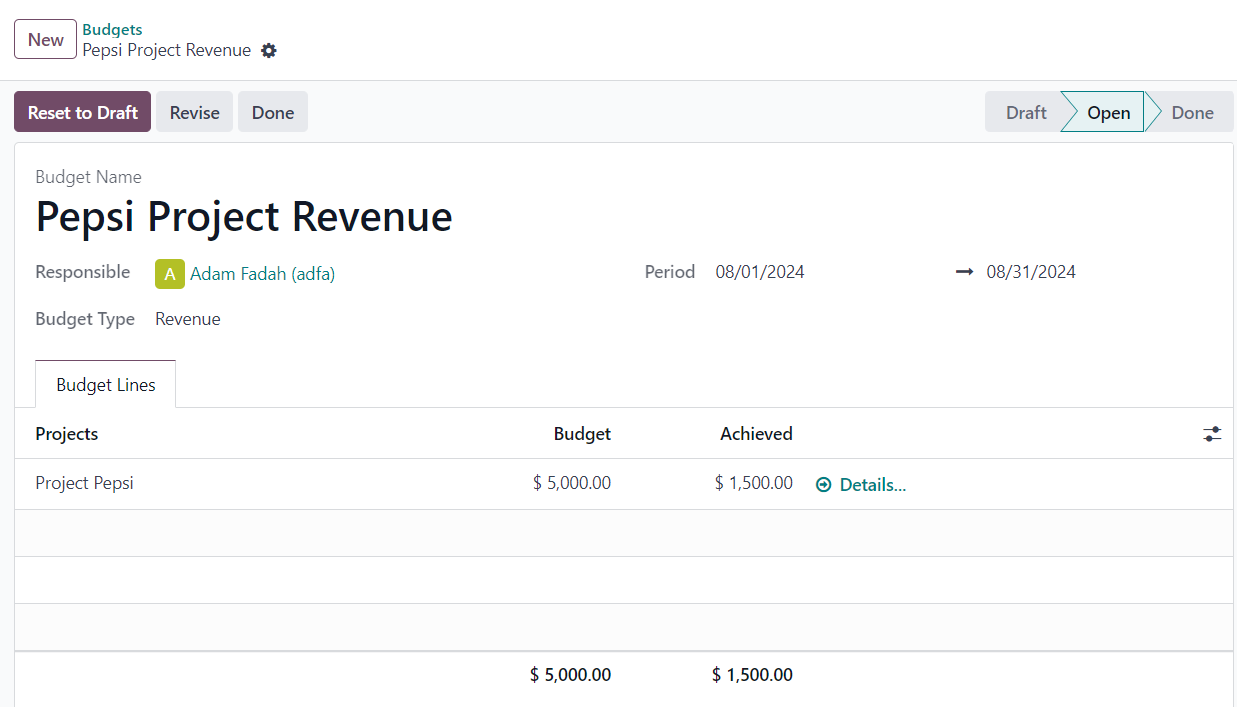Go back to Budgets breadcrumb

(112, 30)
